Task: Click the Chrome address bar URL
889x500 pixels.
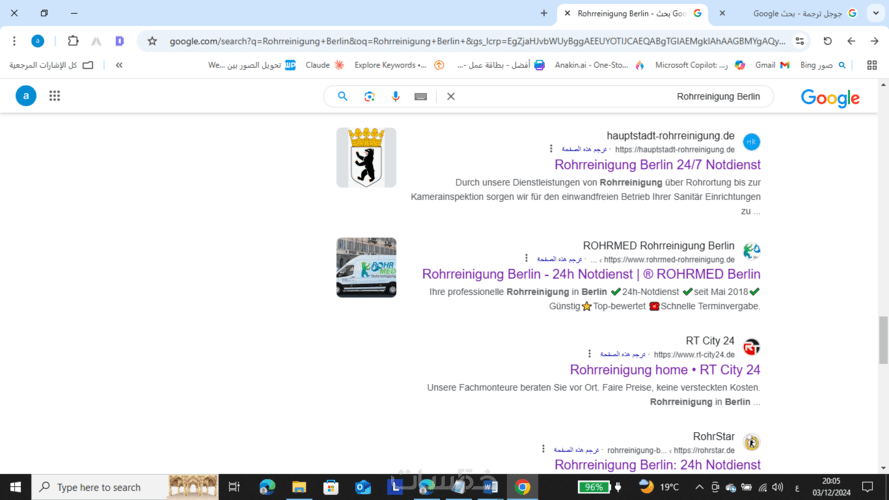Action: pyautogui.click(x=477, y=41)
